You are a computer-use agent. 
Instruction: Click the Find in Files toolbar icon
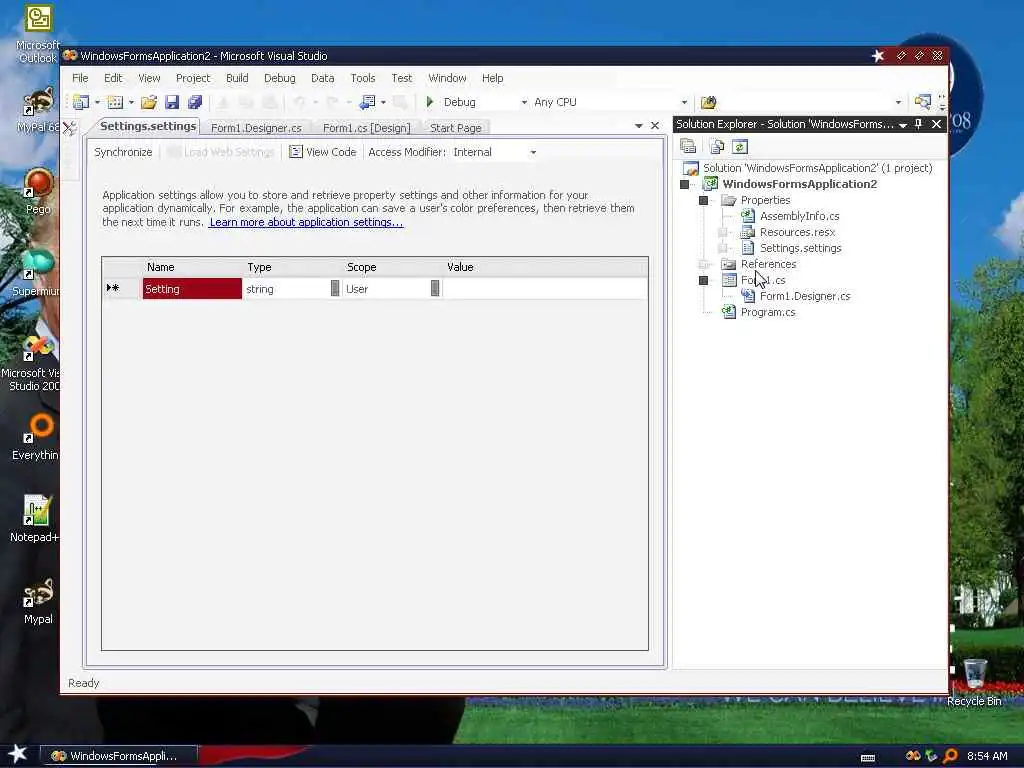709,102
